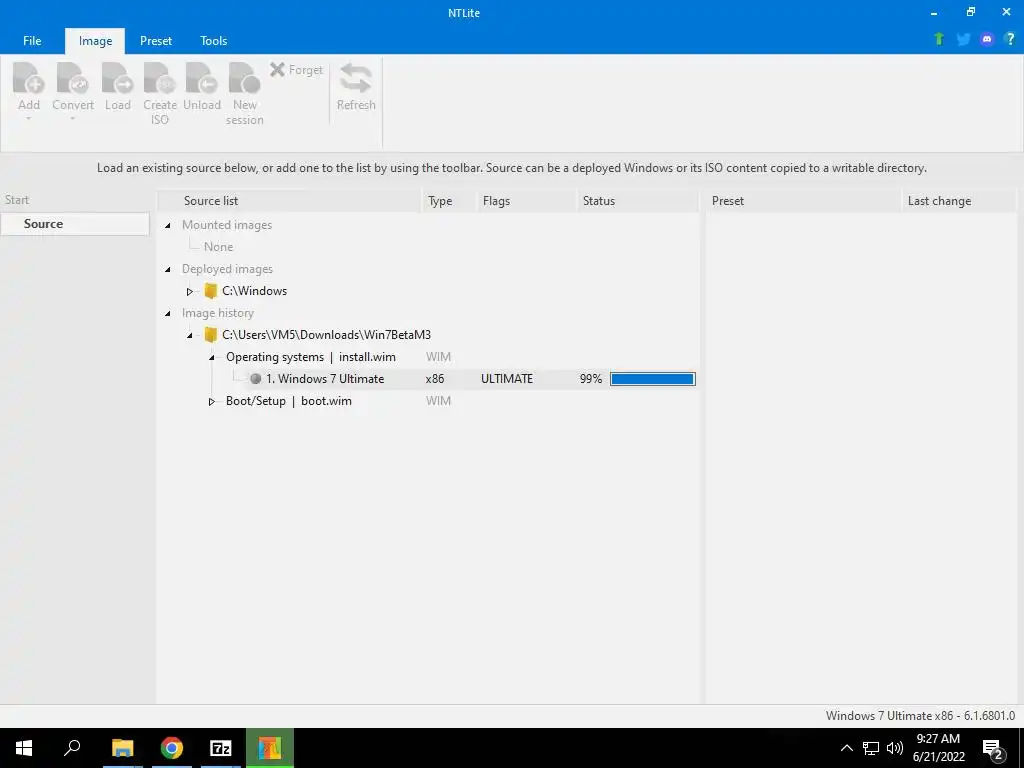The width and height of the screenshot is (1024, 768).
Task: Open the notification center icon
Action: point(993,749)
